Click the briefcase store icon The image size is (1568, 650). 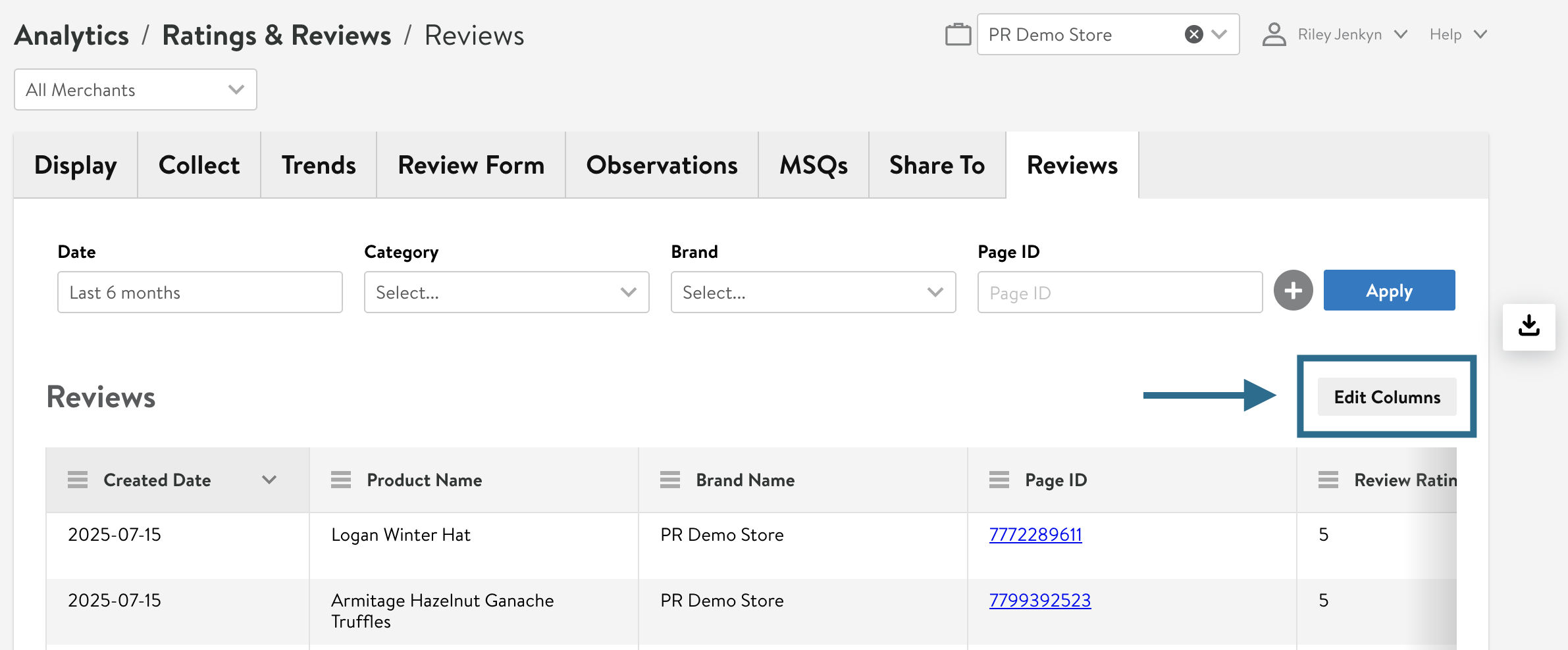tap(958, 34)
